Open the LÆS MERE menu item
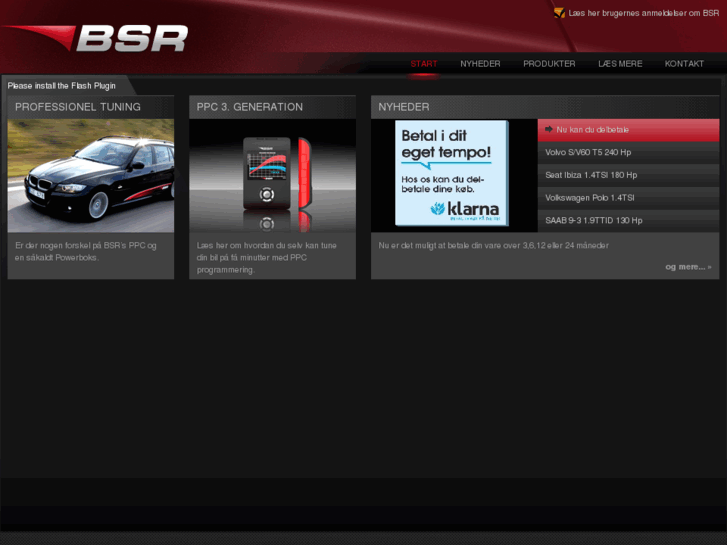Screen dimensions: 727x545 620,64
